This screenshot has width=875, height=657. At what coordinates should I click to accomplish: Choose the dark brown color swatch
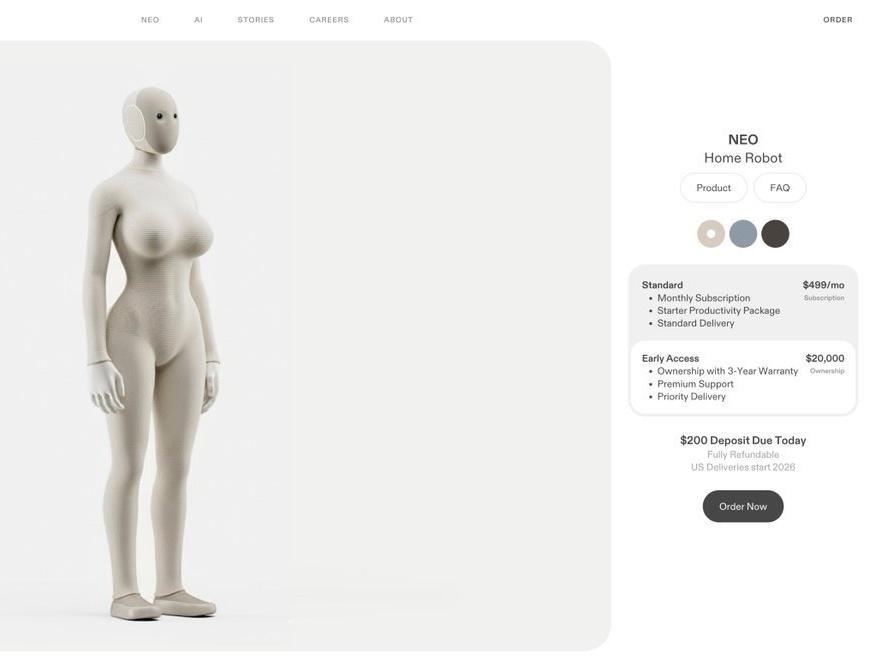(775, 233)
